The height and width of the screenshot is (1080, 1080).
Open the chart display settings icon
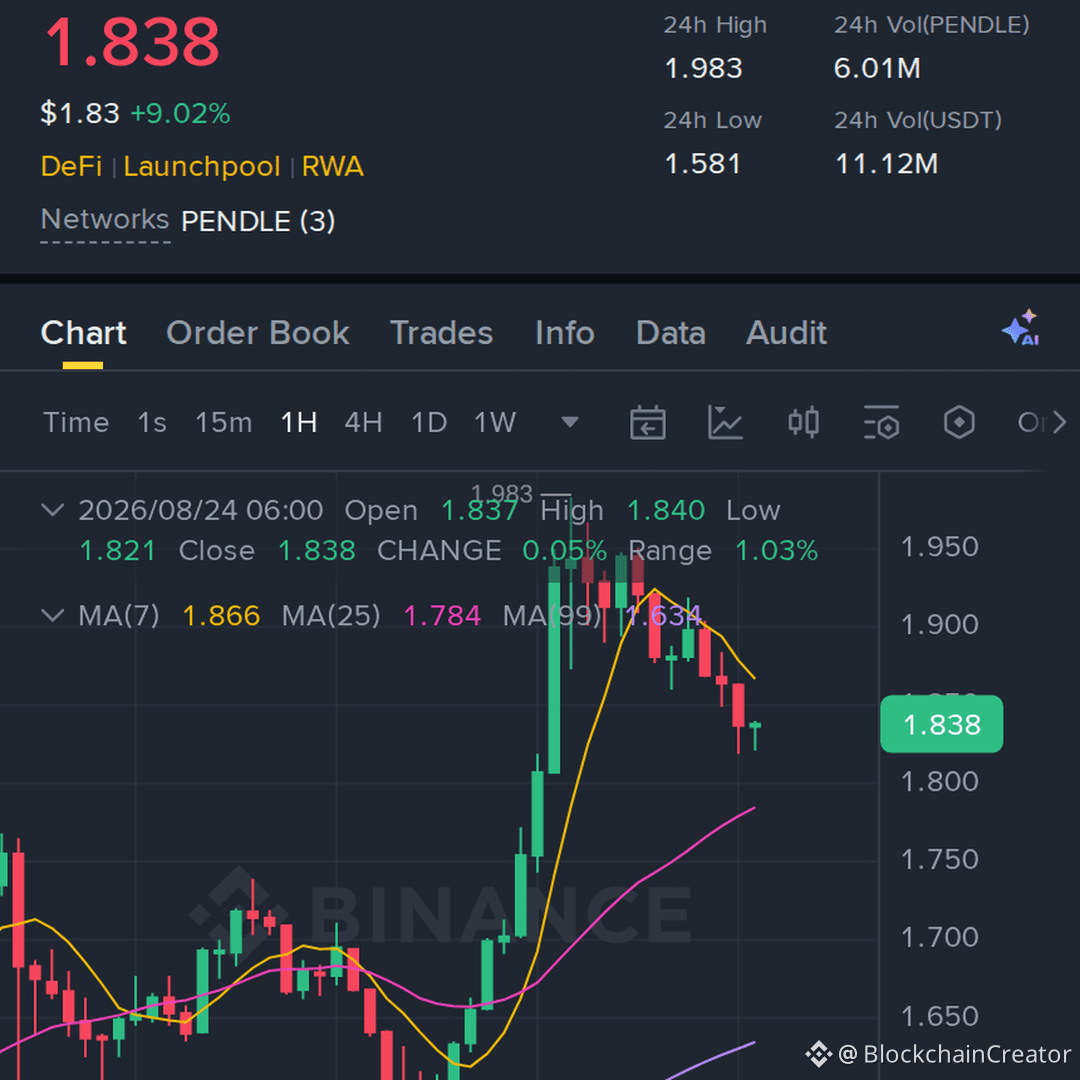tap(882, 422)
